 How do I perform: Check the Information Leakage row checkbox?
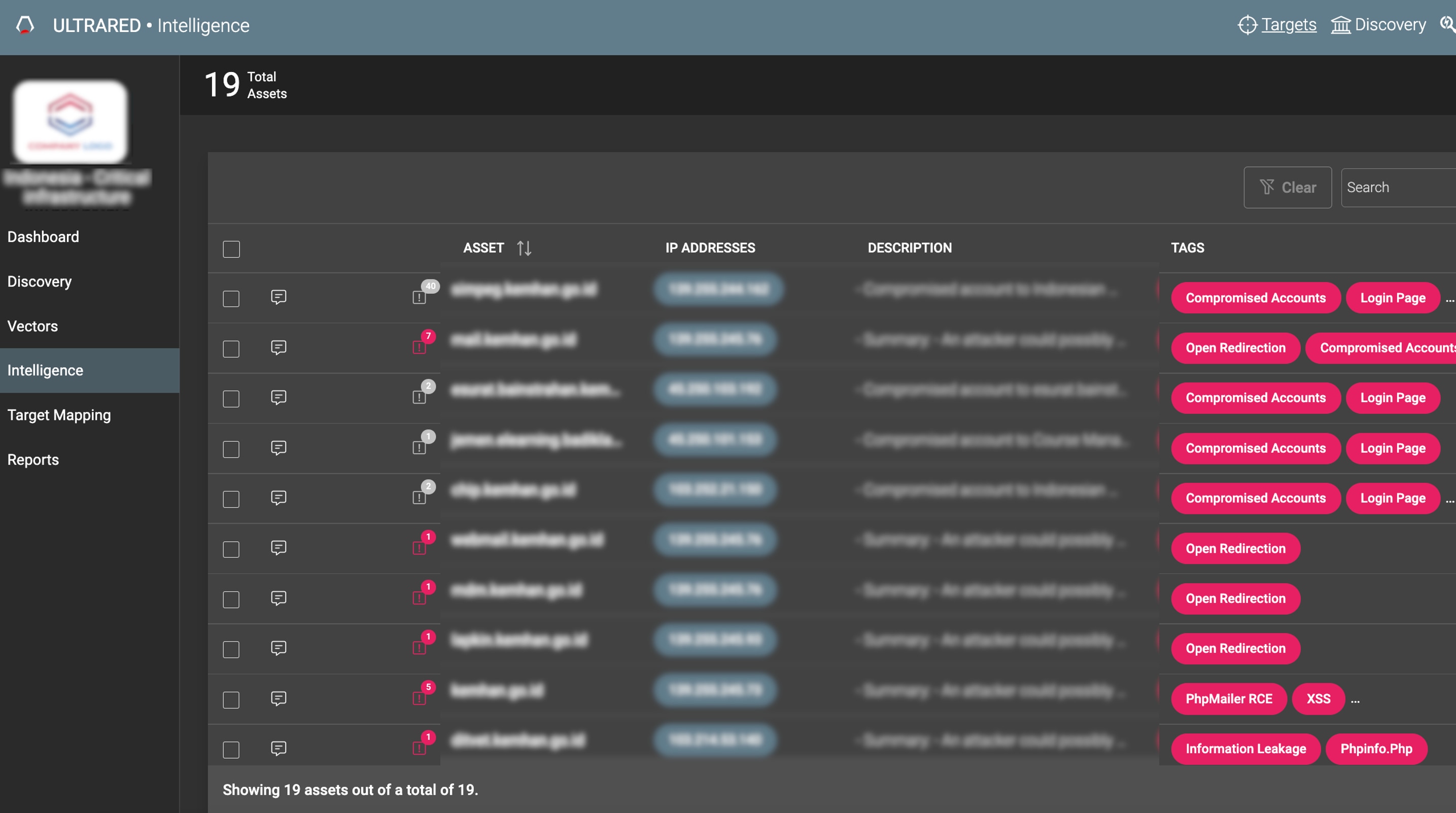pyautogui.click(x=231, y=750)
